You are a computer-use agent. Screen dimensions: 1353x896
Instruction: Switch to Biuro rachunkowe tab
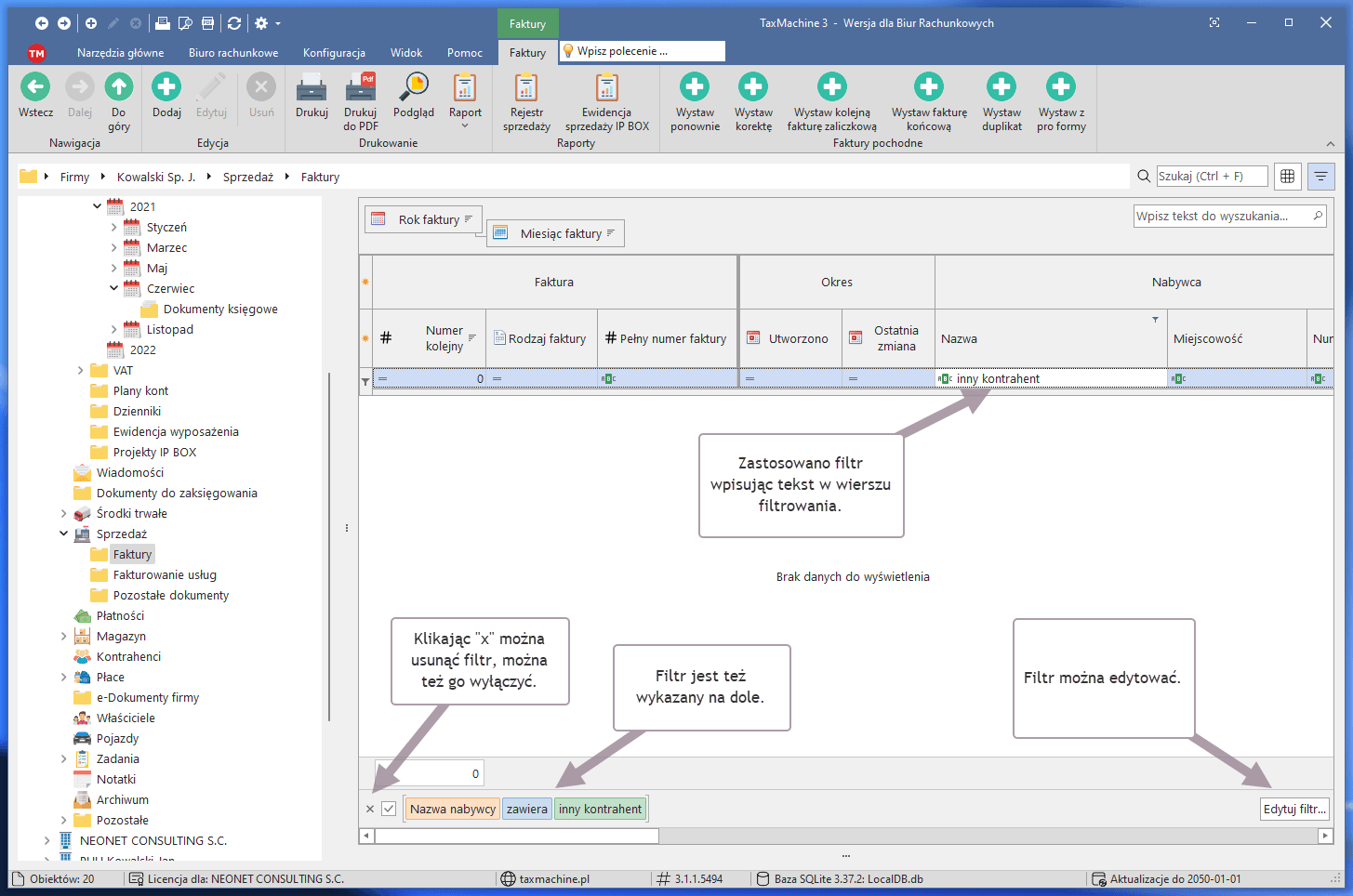[x=233, y=53]
